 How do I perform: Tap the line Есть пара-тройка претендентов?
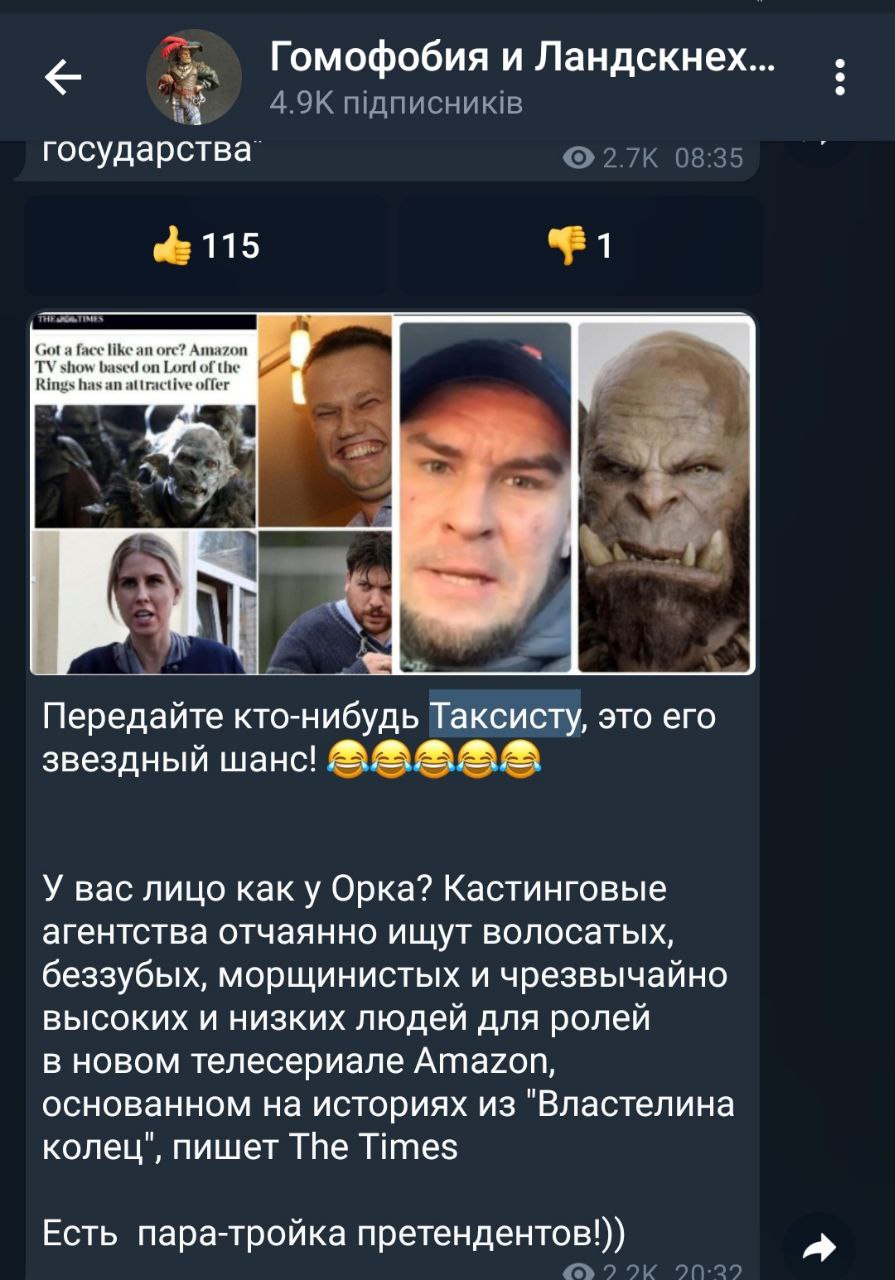[335, 1235]
